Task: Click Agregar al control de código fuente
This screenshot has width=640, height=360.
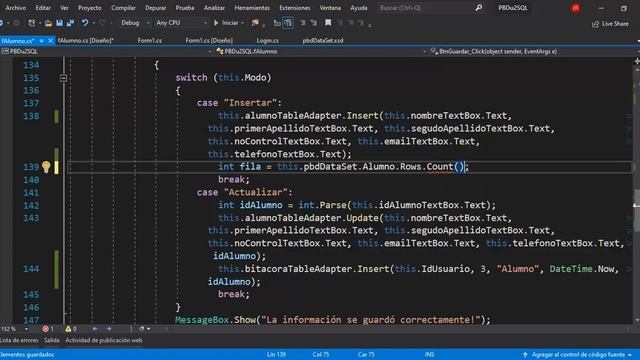Action: [578, 354]
